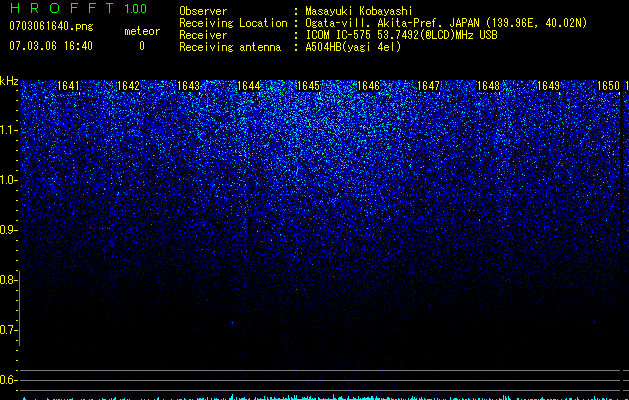
Task: Click the 0.8 frequency axis label
Action: coord(9,280)
